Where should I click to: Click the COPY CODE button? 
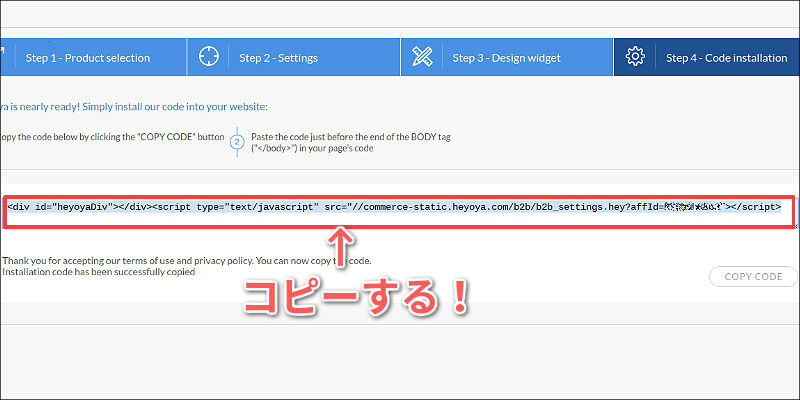pos(753,277)
